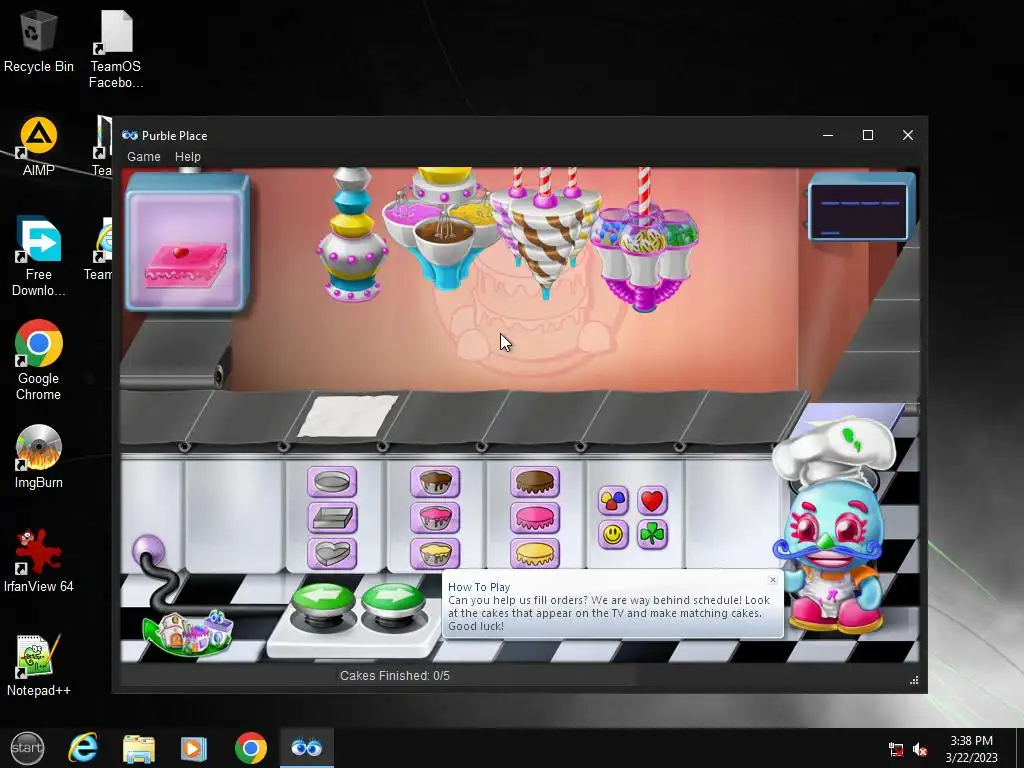The width and height of the screenshot is (1024, 768).
Task: Click the How To Play tooltip heading
Action: point(479,587)
